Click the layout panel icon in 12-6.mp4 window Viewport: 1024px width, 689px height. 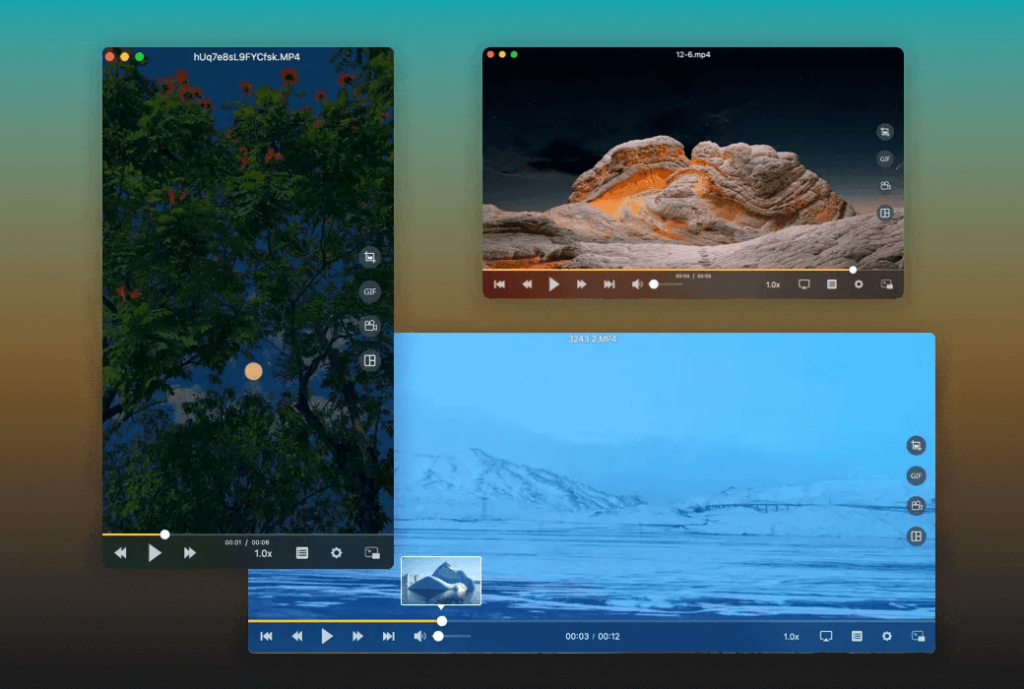885,213
